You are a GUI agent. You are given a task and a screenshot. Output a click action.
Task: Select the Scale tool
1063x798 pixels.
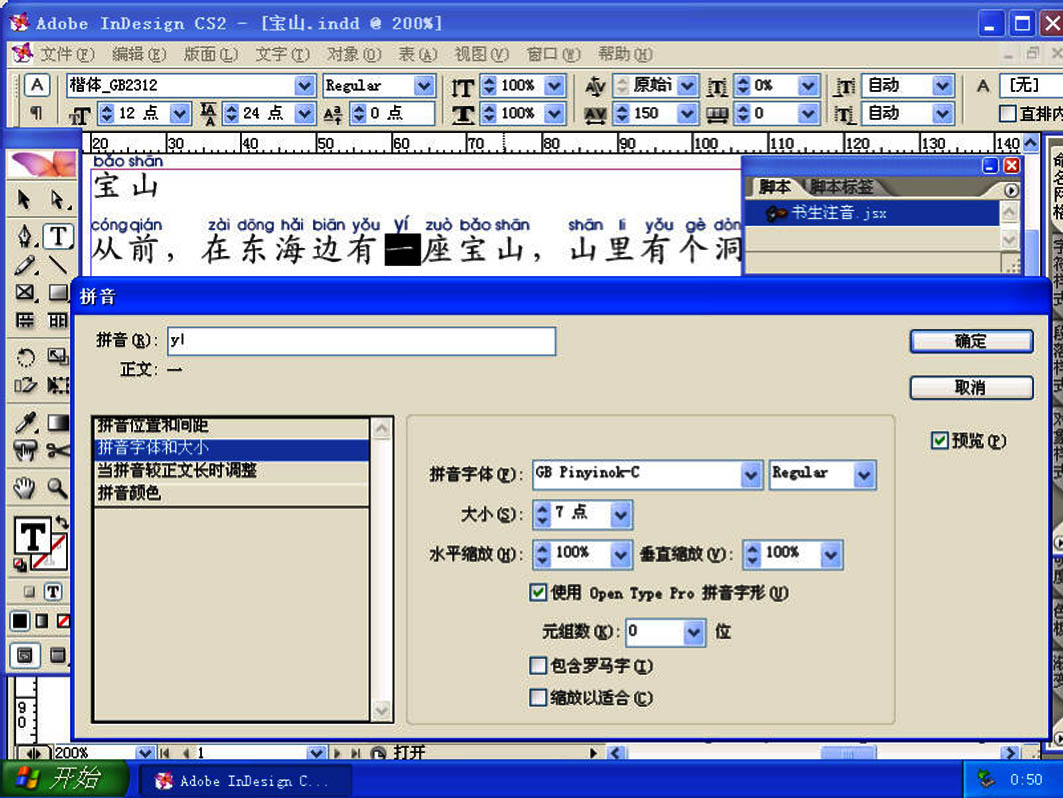(x=57, y=357)
